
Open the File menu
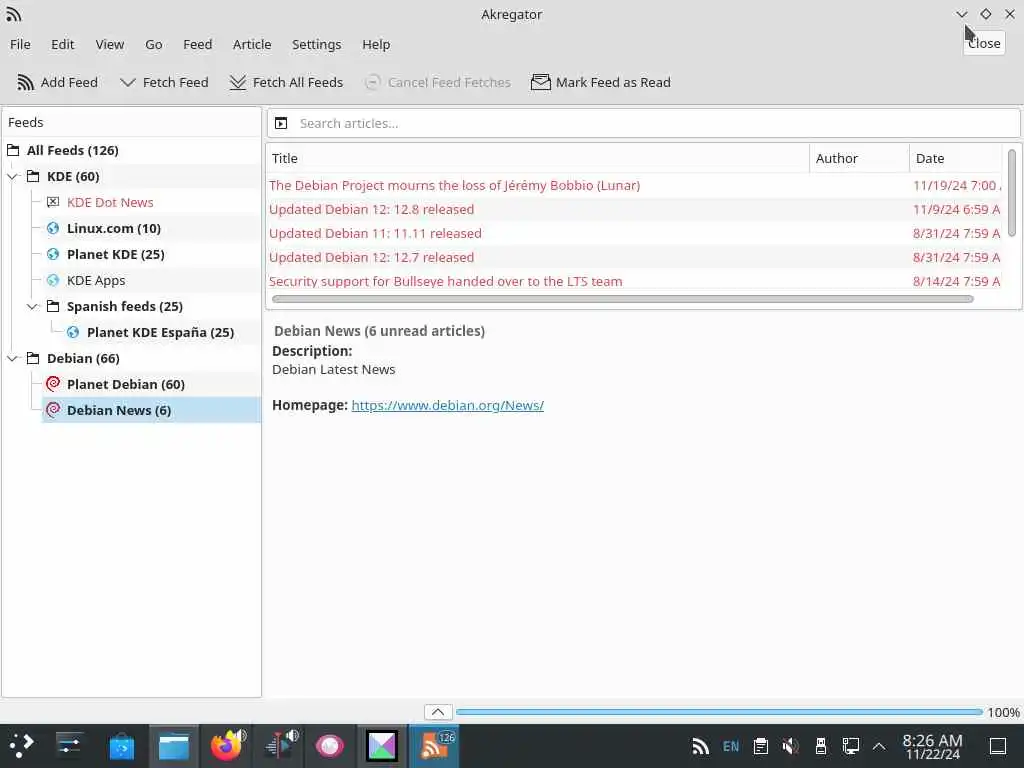tap(20, 44)
